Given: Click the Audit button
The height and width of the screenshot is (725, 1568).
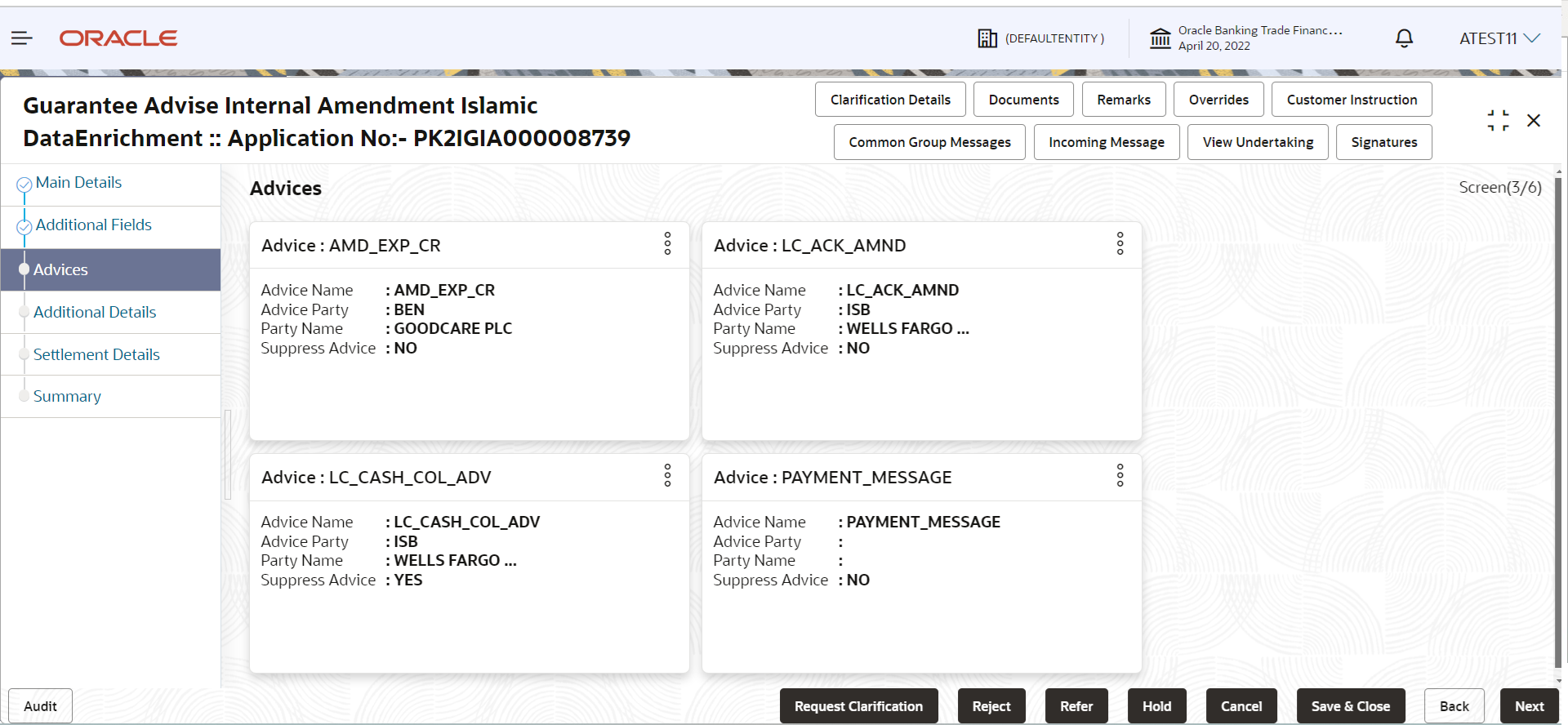Looking at the screenshot, I should (40, 706).
